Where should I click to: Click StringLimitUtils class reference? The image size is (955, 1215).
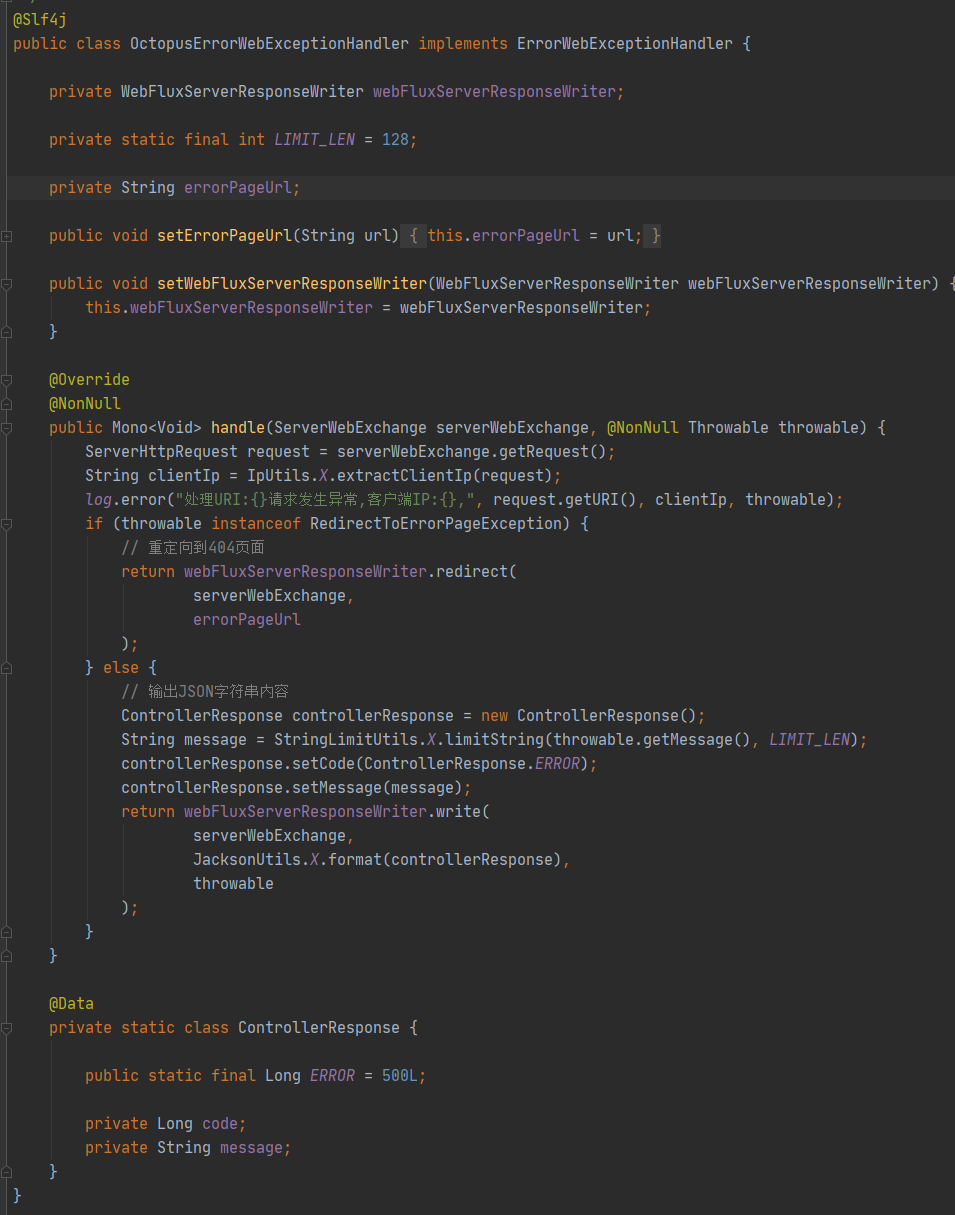(346, 740)
